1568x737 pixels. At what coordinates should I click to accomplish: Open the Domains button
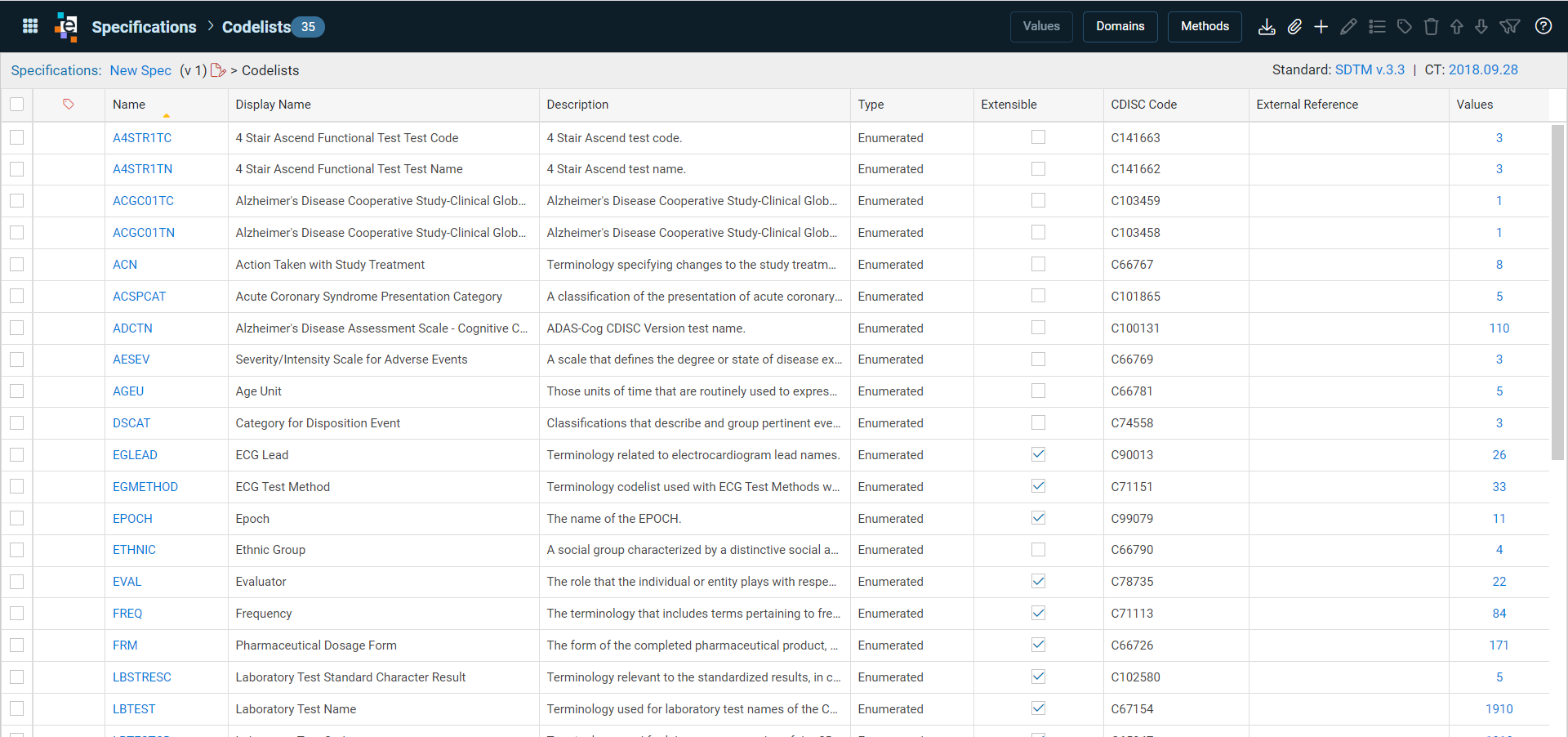[1120, 27]
